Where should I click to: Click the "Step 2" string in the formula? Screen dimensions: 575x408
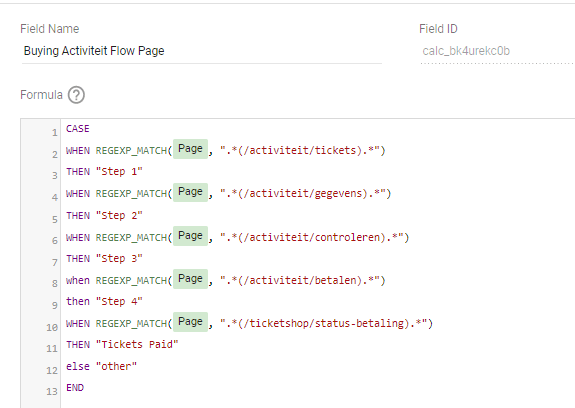tap(119, 215)
